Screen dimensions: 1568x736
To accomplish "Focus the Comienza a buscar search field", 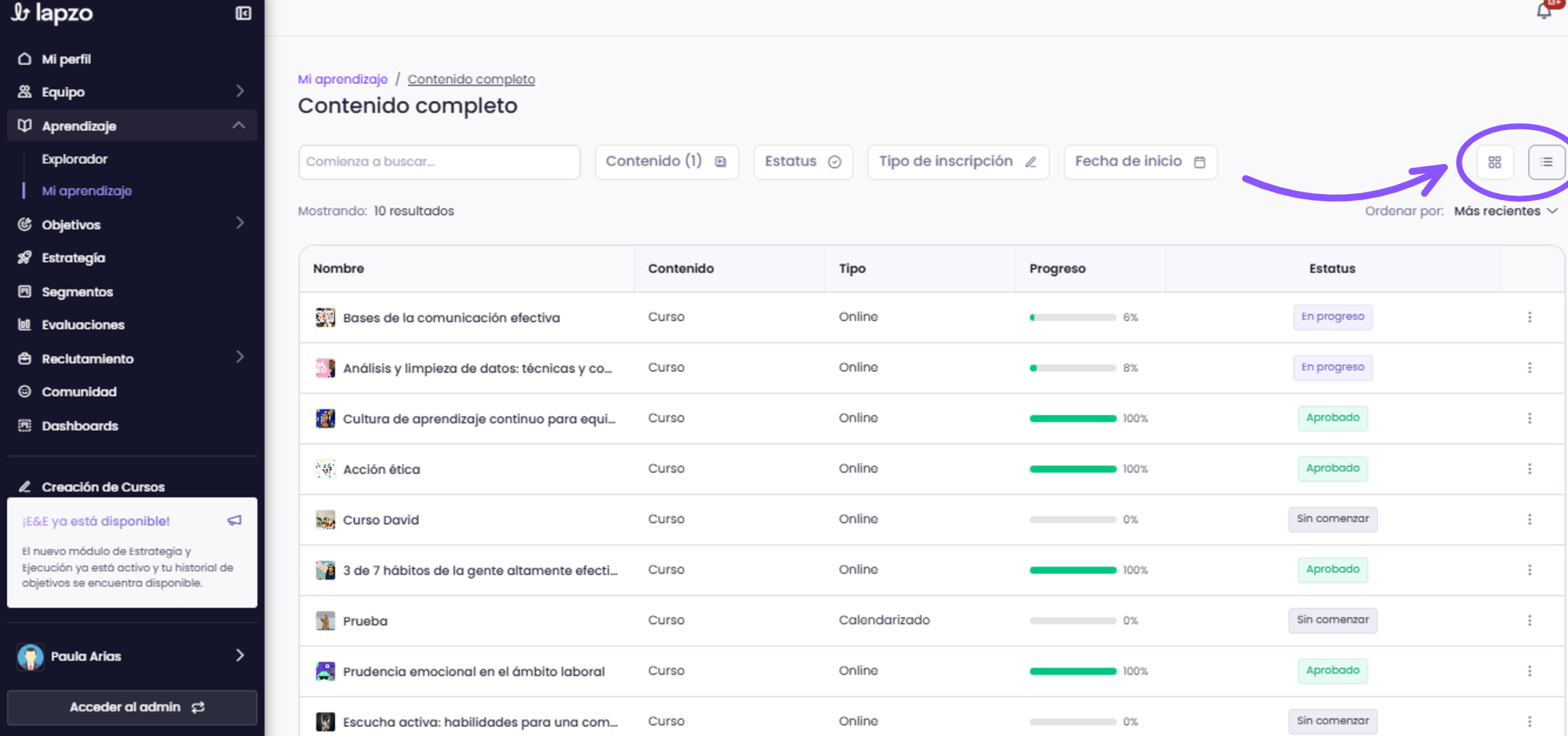I will point(439,162).
